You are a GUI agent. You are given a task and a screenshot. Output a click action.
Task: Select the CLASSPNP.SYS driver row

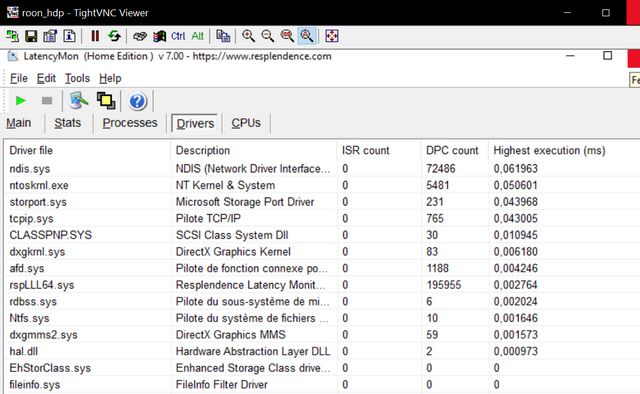322,235
